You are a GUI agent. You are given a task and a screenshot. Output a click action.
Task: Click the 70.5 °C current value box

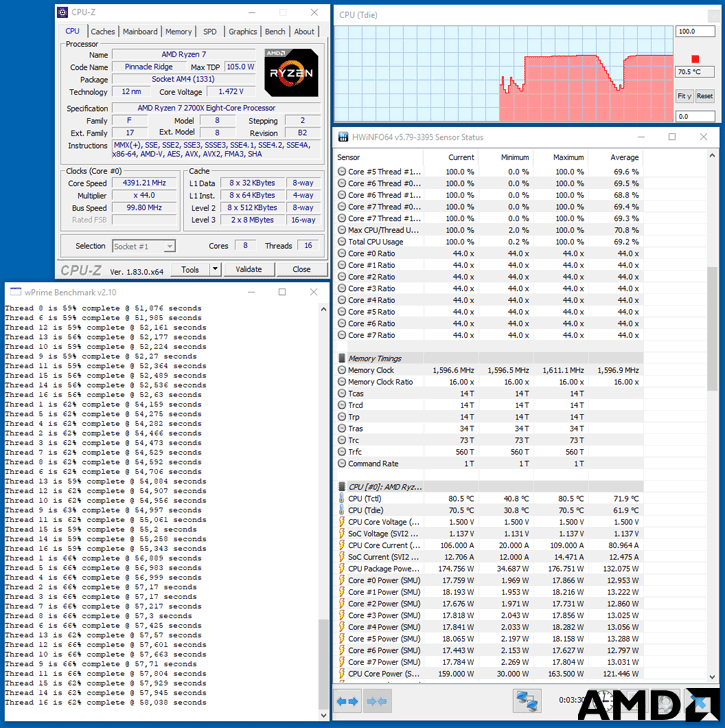coord(695,72)
